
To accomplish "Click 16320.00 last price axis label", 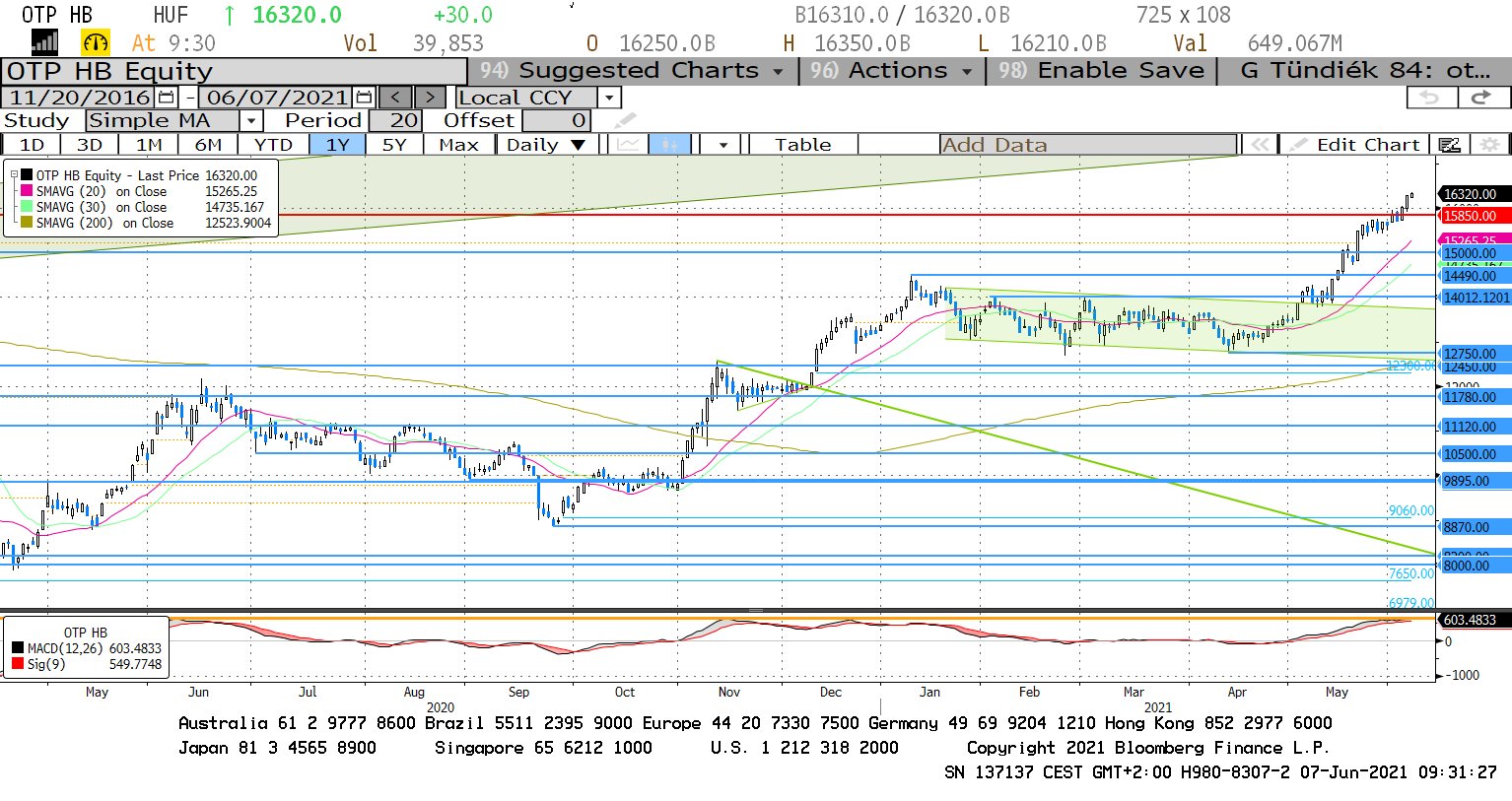I will point(1475,194).
